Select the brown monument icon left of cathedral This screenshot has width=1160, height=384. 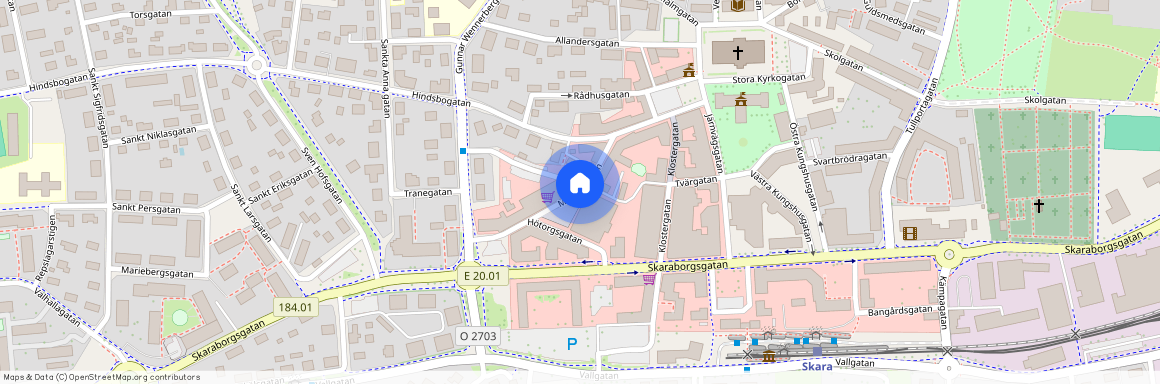pyautogui.click(x=689, y=70)
